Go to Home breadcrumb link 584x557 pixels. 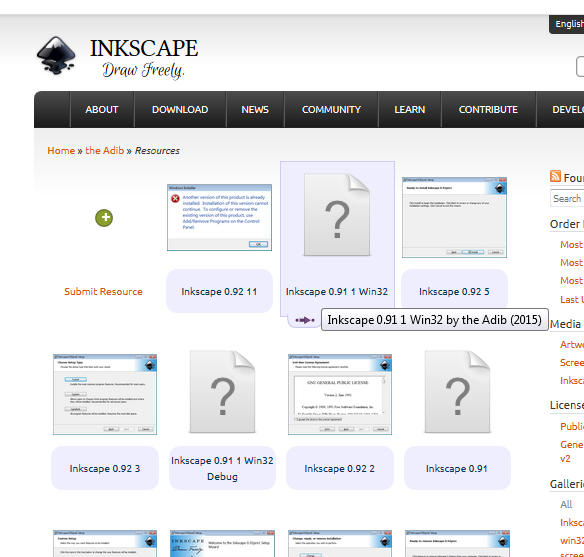[61, 150]
